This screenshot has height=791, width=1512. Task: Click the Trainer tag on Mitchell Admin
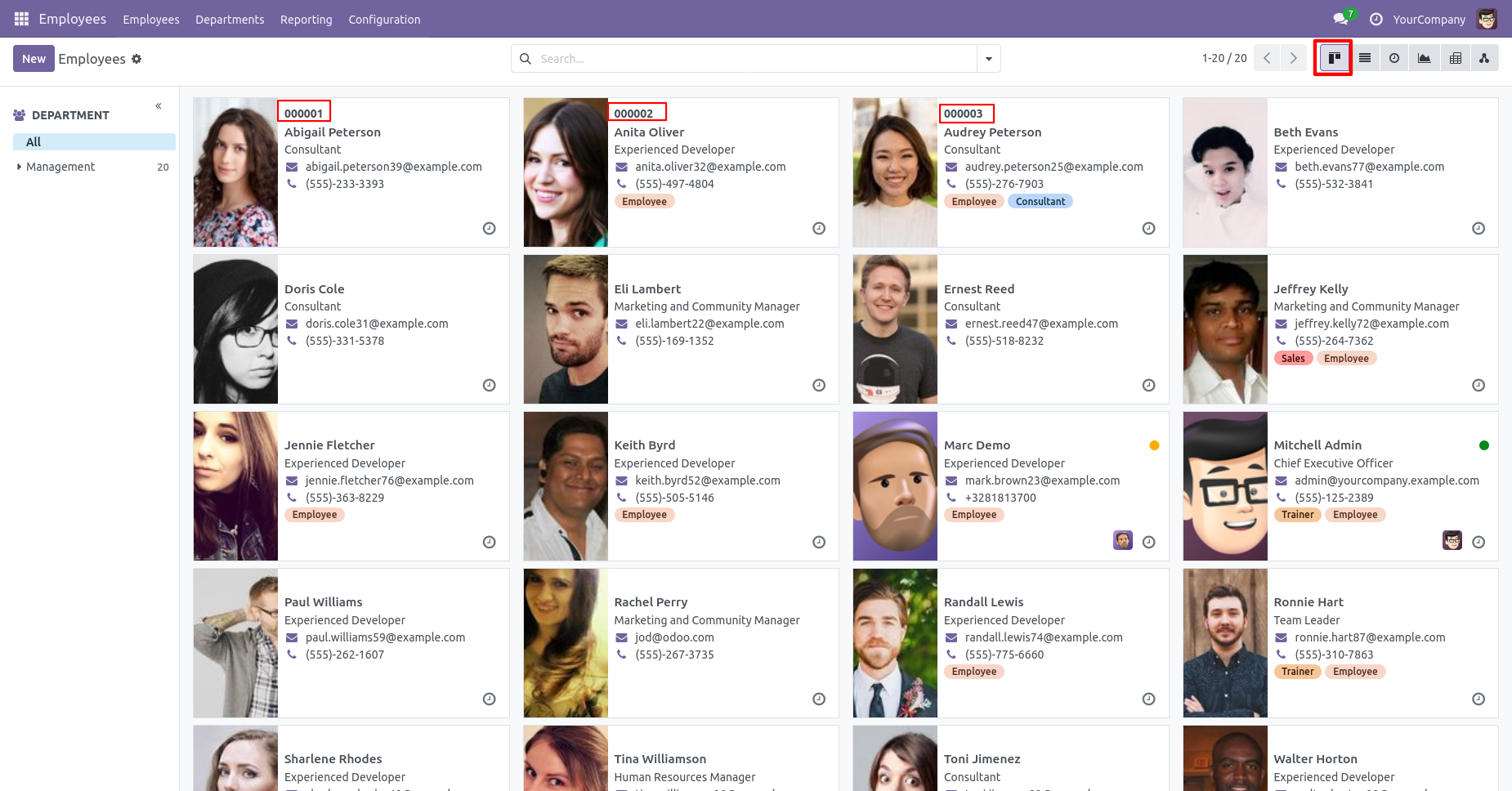point(1298,515)
